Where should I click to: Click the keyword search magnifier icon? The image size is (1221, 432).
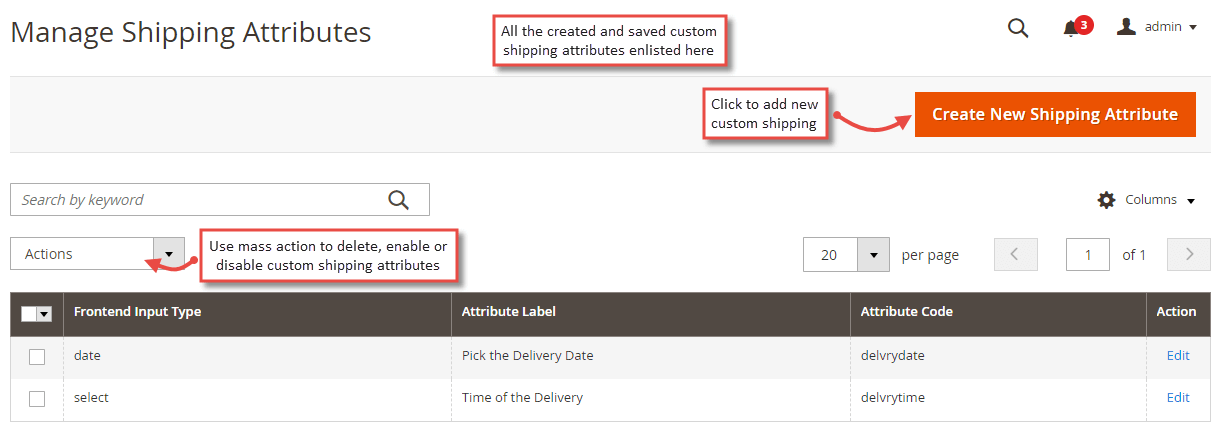pyautogui.click(x=399, y=200)
